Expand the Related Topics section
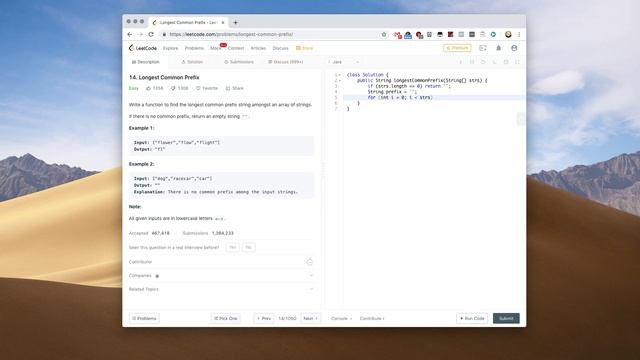 (x=221, y=289)
